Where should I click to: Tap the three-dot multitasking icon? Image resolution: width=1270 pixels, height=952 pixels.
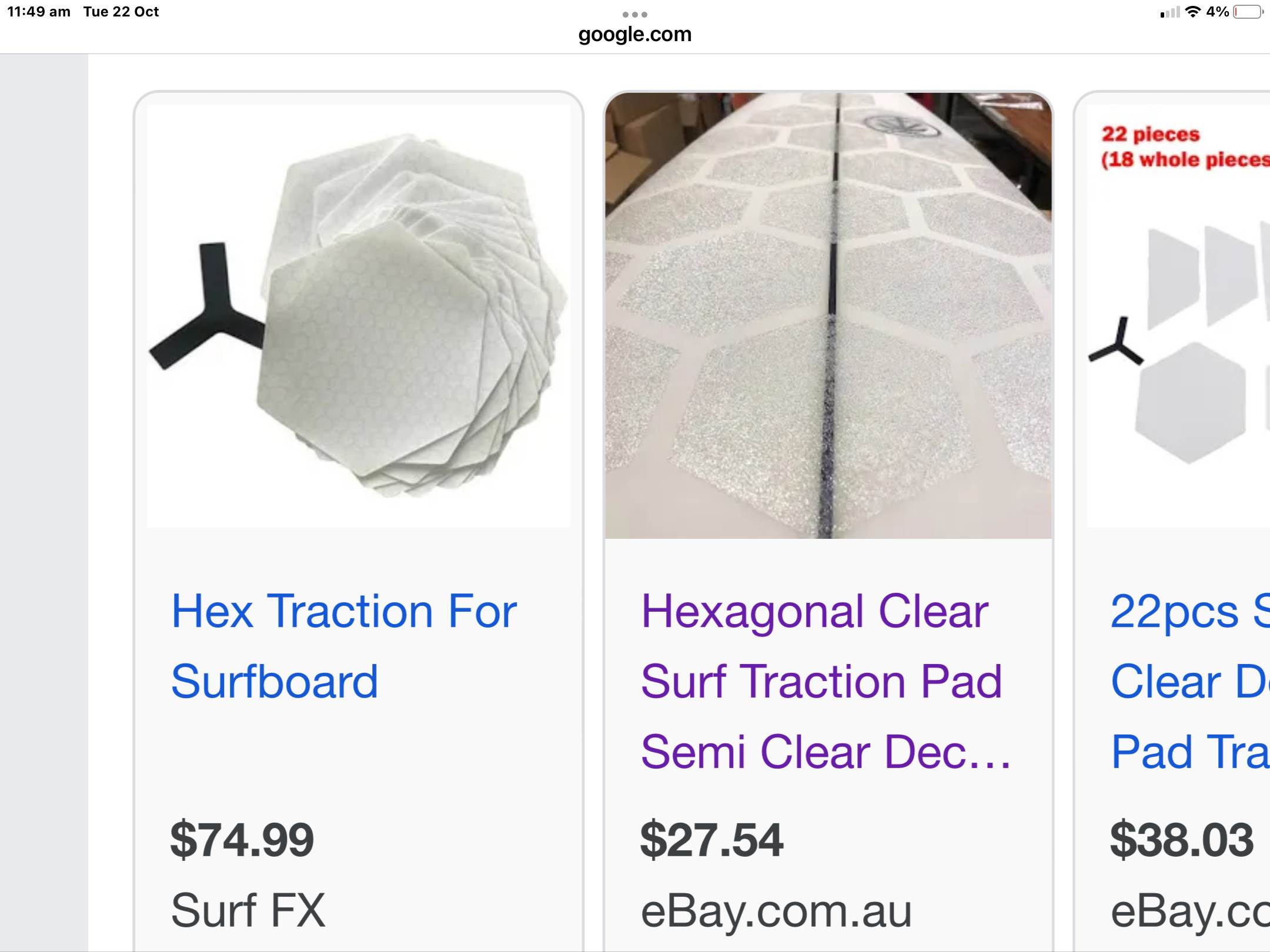[634, 14]
